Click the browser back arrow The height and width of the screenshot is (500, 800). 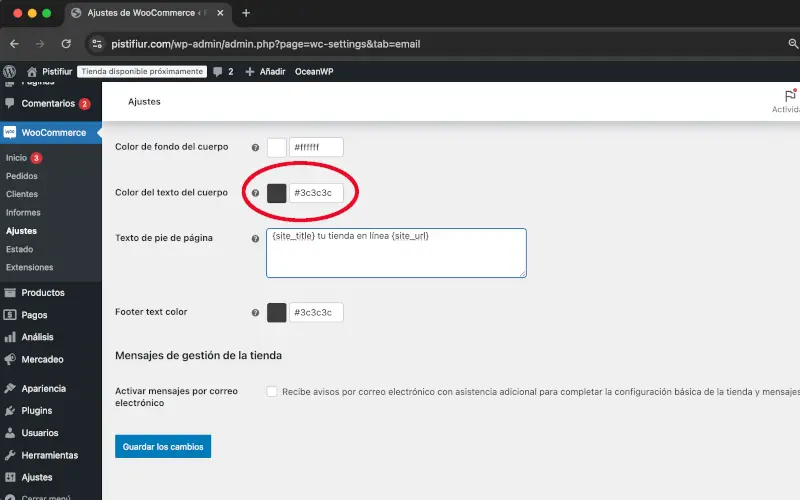(x=14, y=44)
